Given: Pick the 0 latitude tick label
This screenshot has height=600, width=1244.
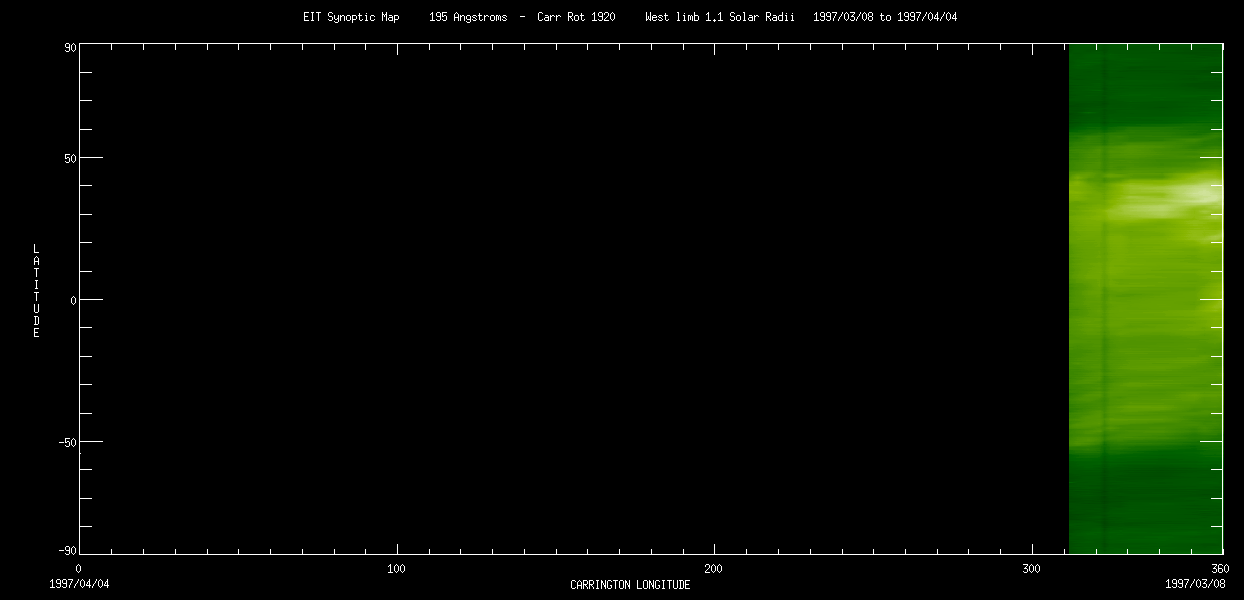Looking at the screenshot, I should tap(73, 300).
